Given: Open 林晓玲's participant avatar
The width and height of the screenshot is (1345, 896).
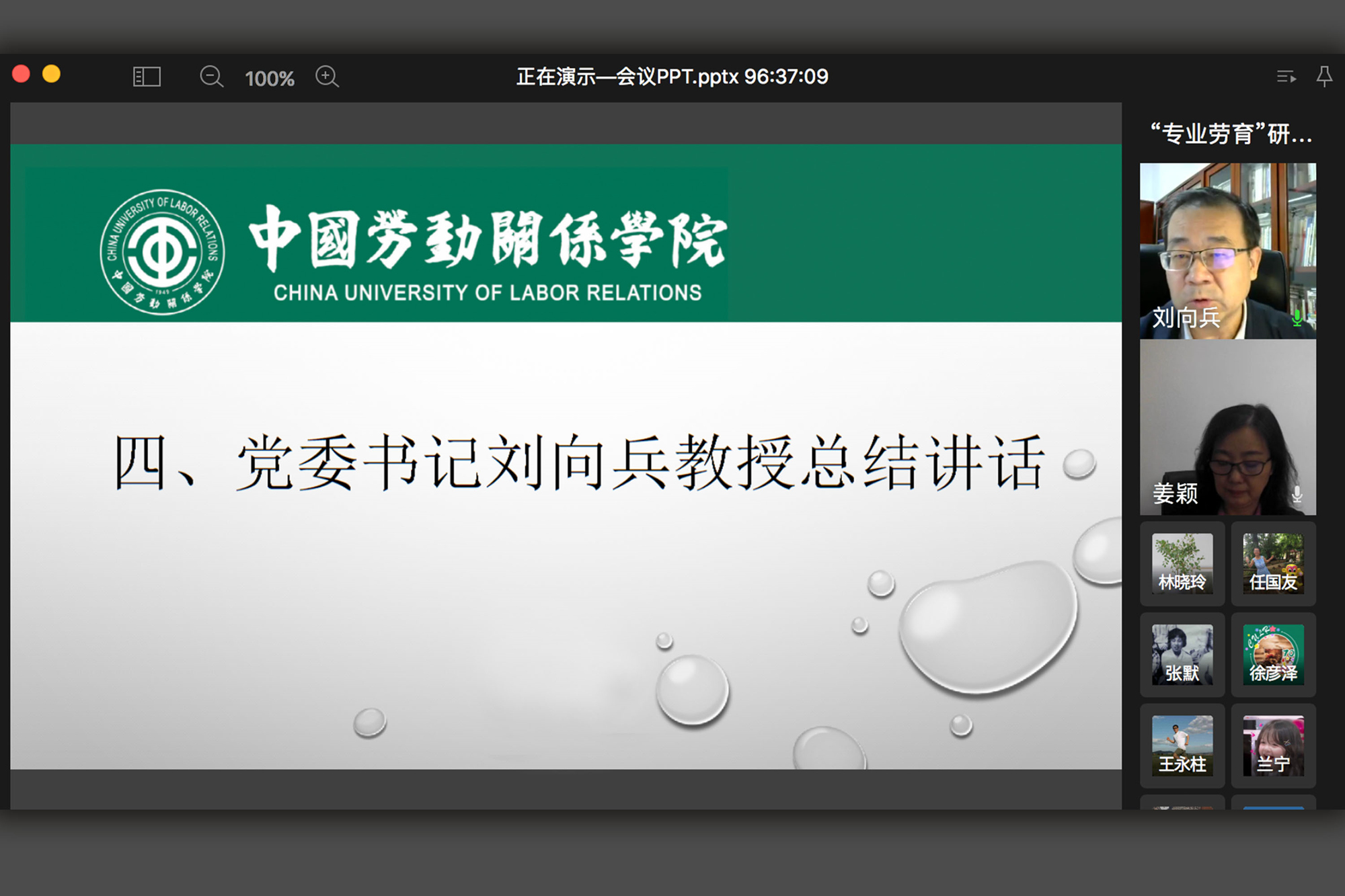Looking at the screenshot, I should click(x=1182, y=563).
